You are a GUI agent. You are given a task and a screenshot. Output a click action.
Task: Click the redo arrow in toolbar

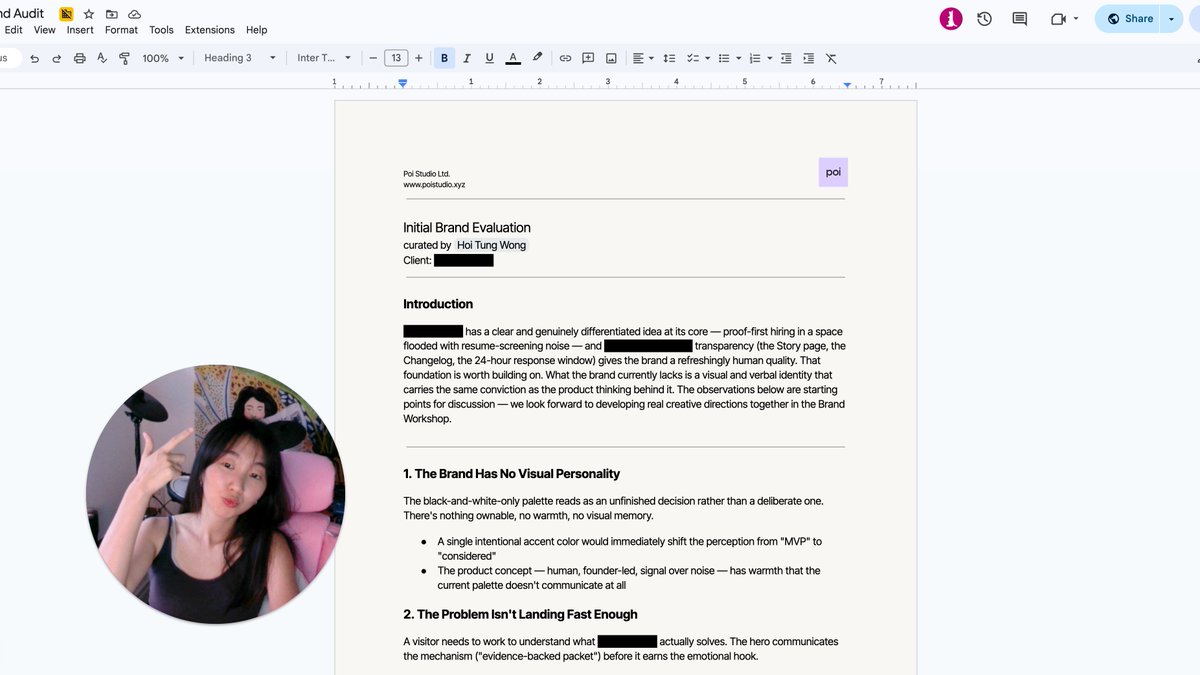57,58
